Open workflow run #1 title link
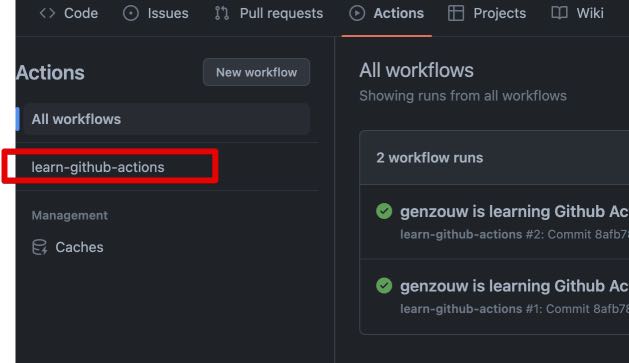The height and width of the screenshot is (363, 629). coord(514,286)
